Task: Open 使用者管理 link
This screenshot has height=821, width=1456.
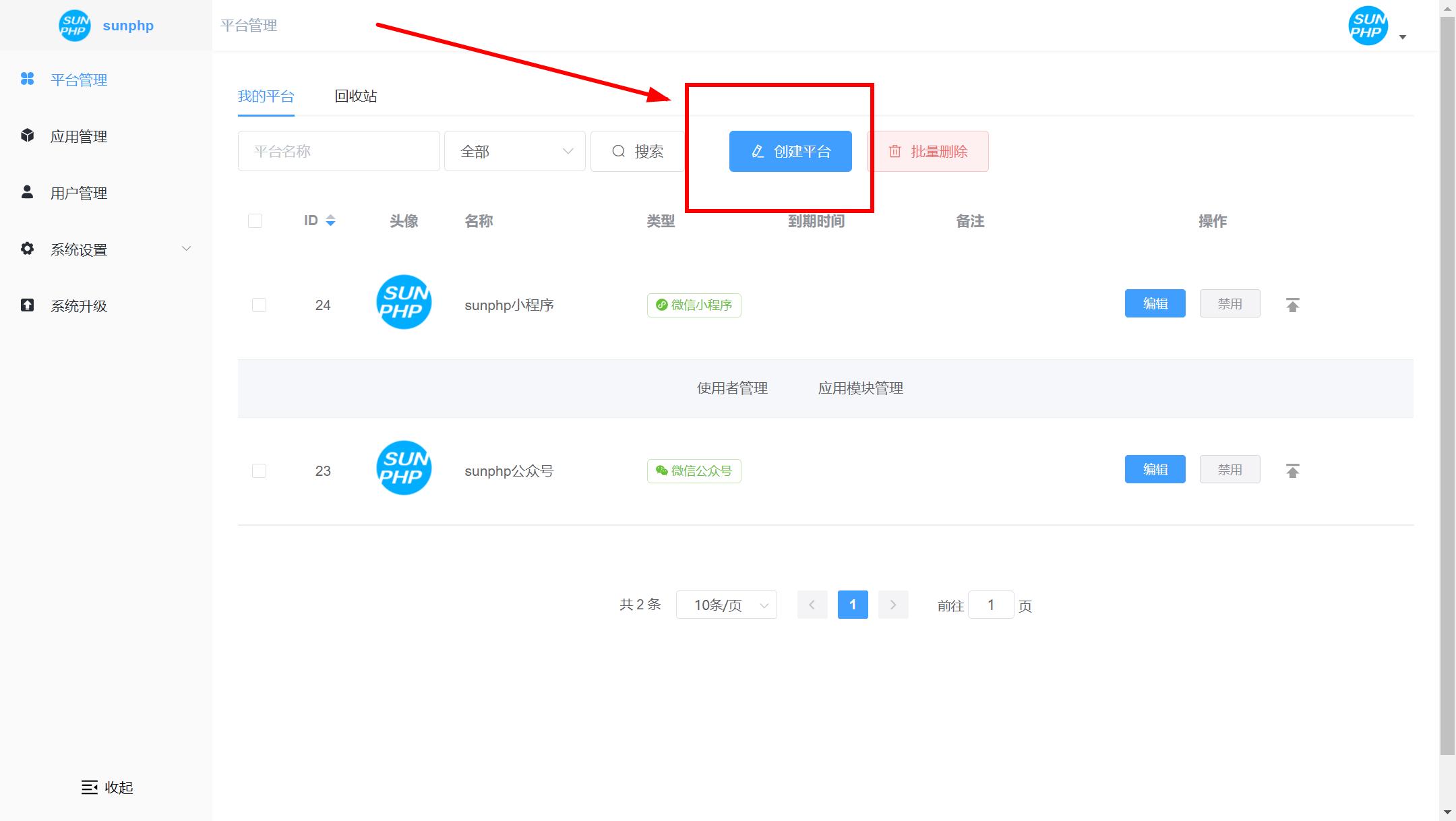Action: (732, 388)
